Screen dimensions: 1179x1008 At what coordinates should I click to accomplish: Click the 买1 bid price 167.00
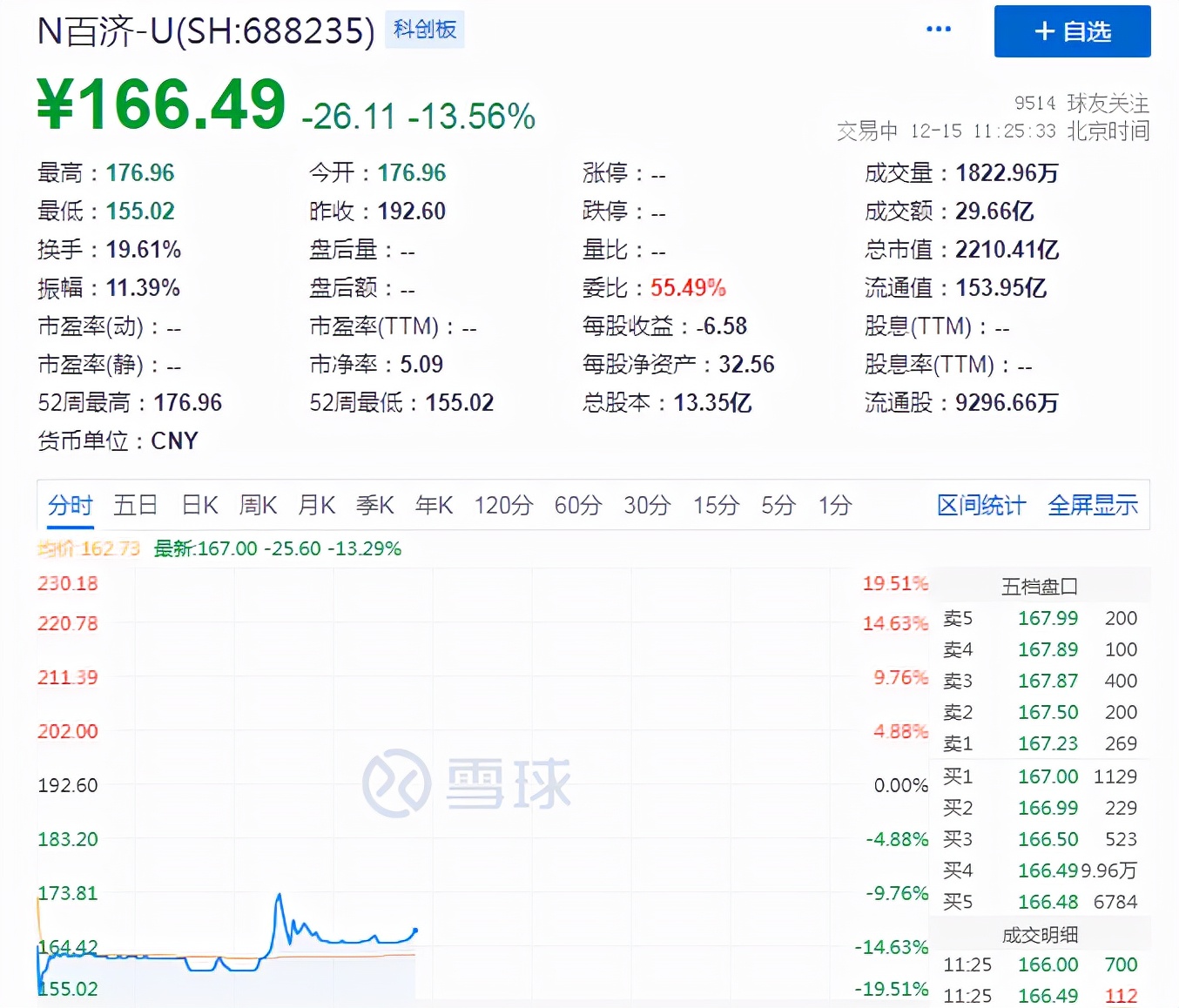click(x=1048, y=776)
